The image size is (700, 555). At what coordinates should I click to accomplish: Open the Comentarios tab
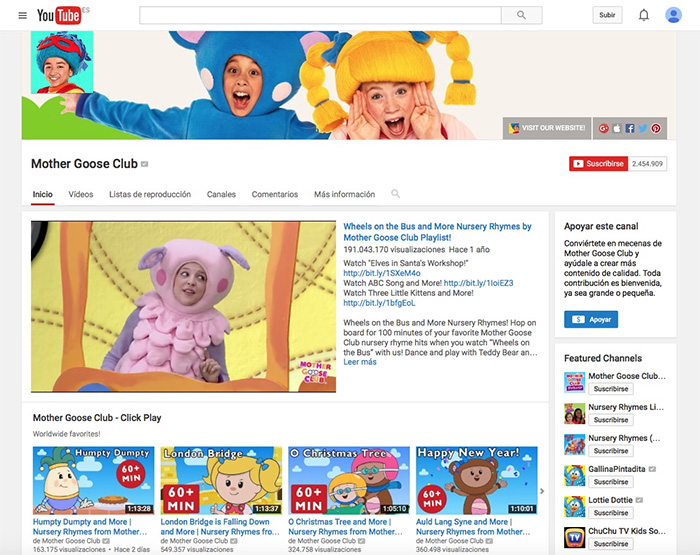[x=275, y=194]
